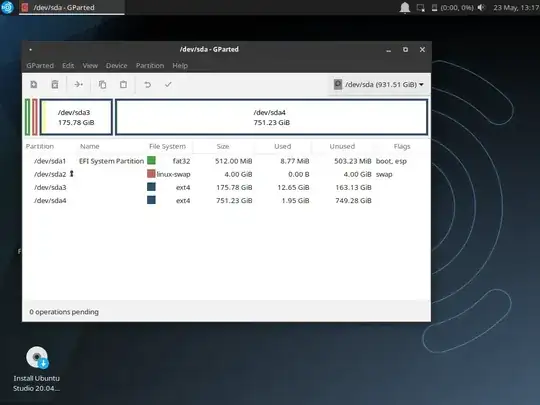
Task: Click the Size column header
Action: pyautogui.click(x=223, y=146)
